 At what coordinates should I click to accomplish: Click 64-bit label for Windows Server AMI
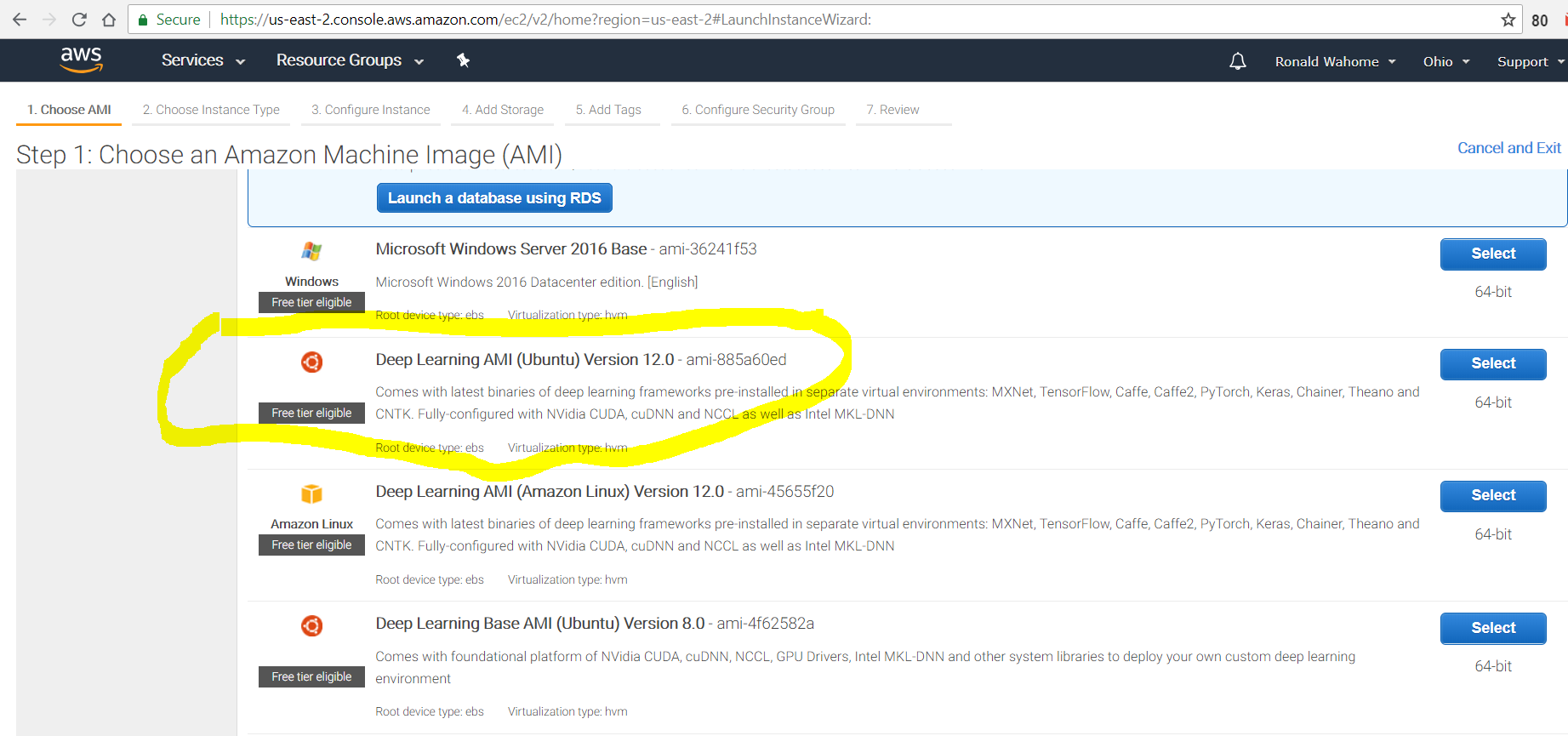[1493, 292]
